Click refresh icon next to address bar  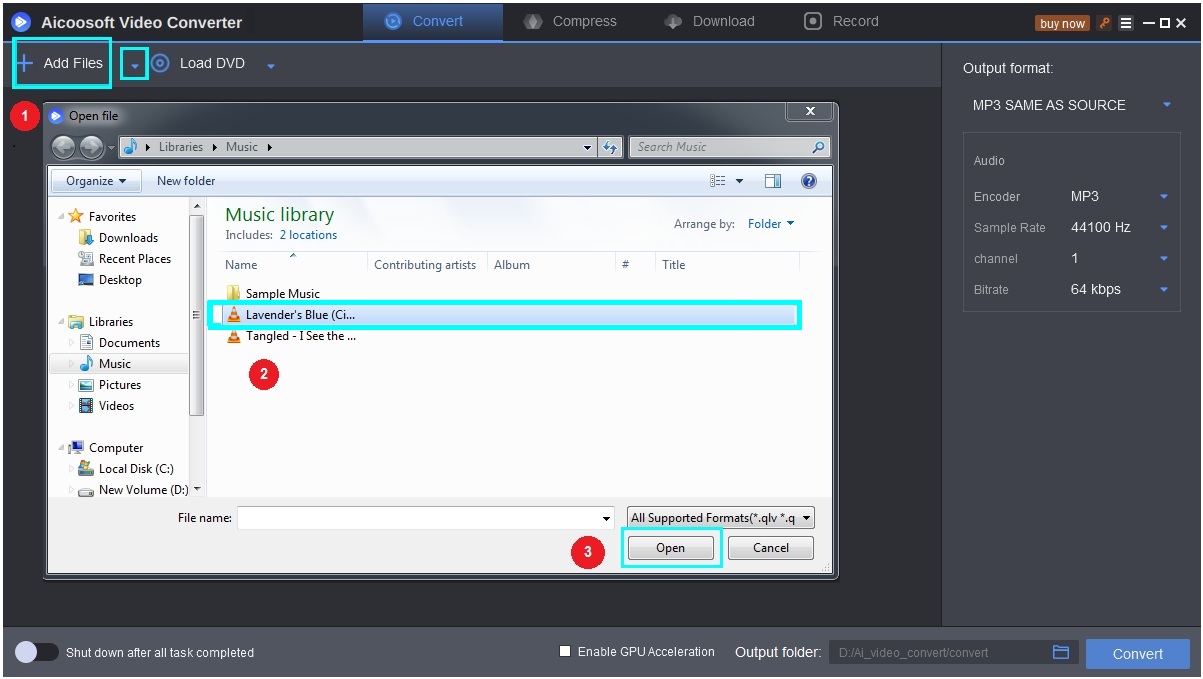[x=611, y=147]
